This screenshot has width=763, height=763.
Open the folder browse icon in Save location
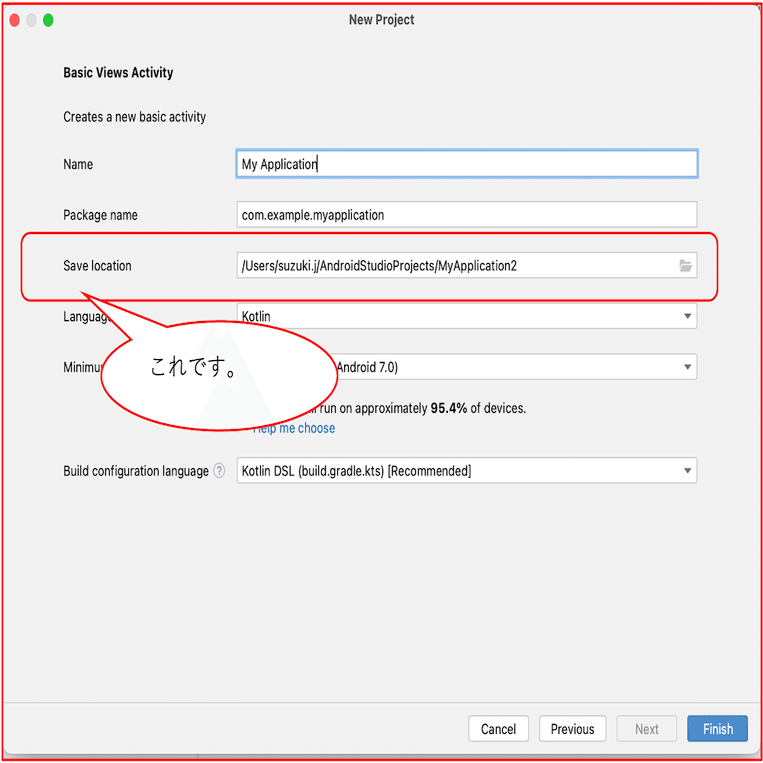(x=685, y=266)
